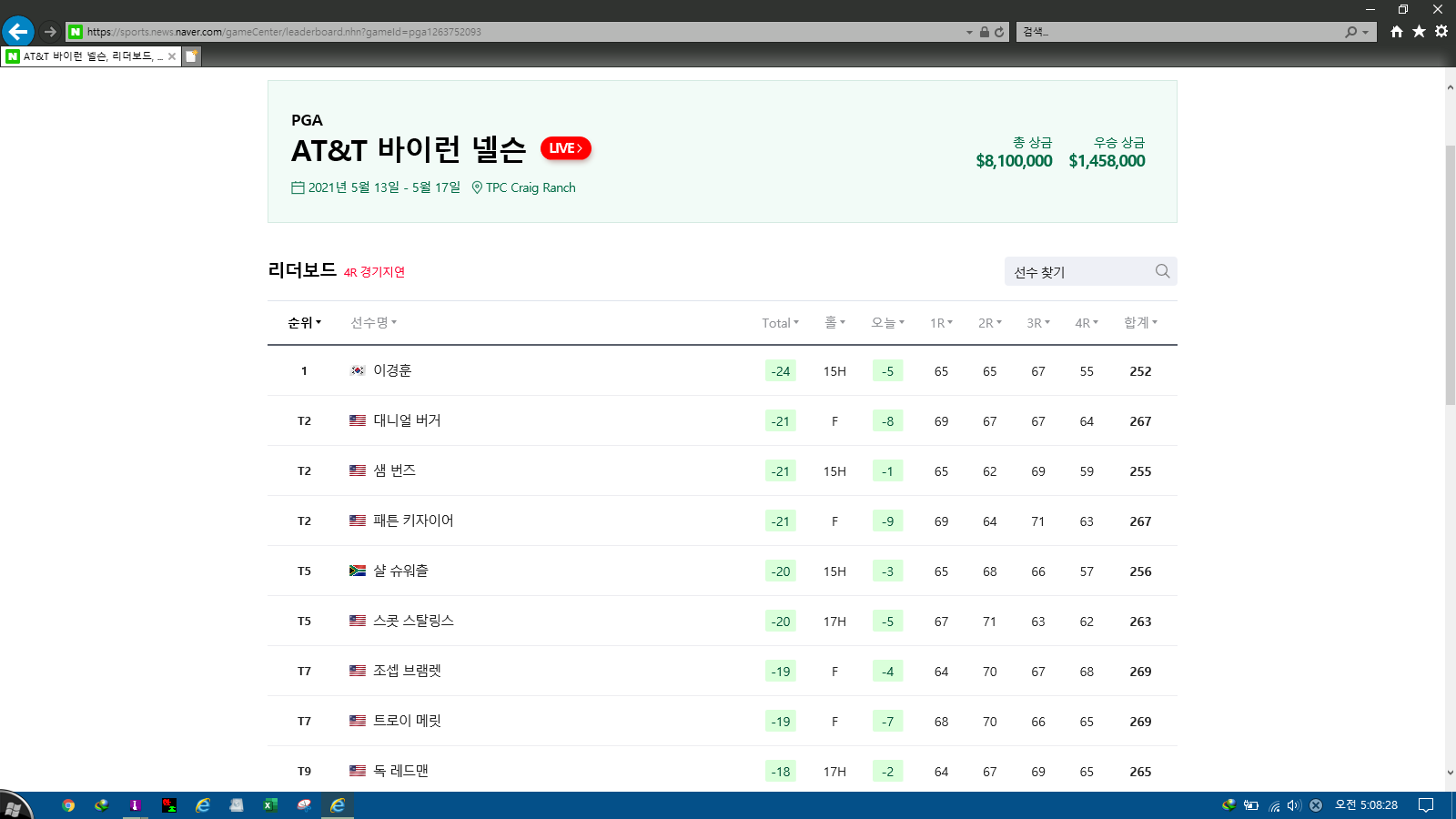Screen dimensions: 1456x819
Task: Sort by the 1R column header
Action: point(942,323)
